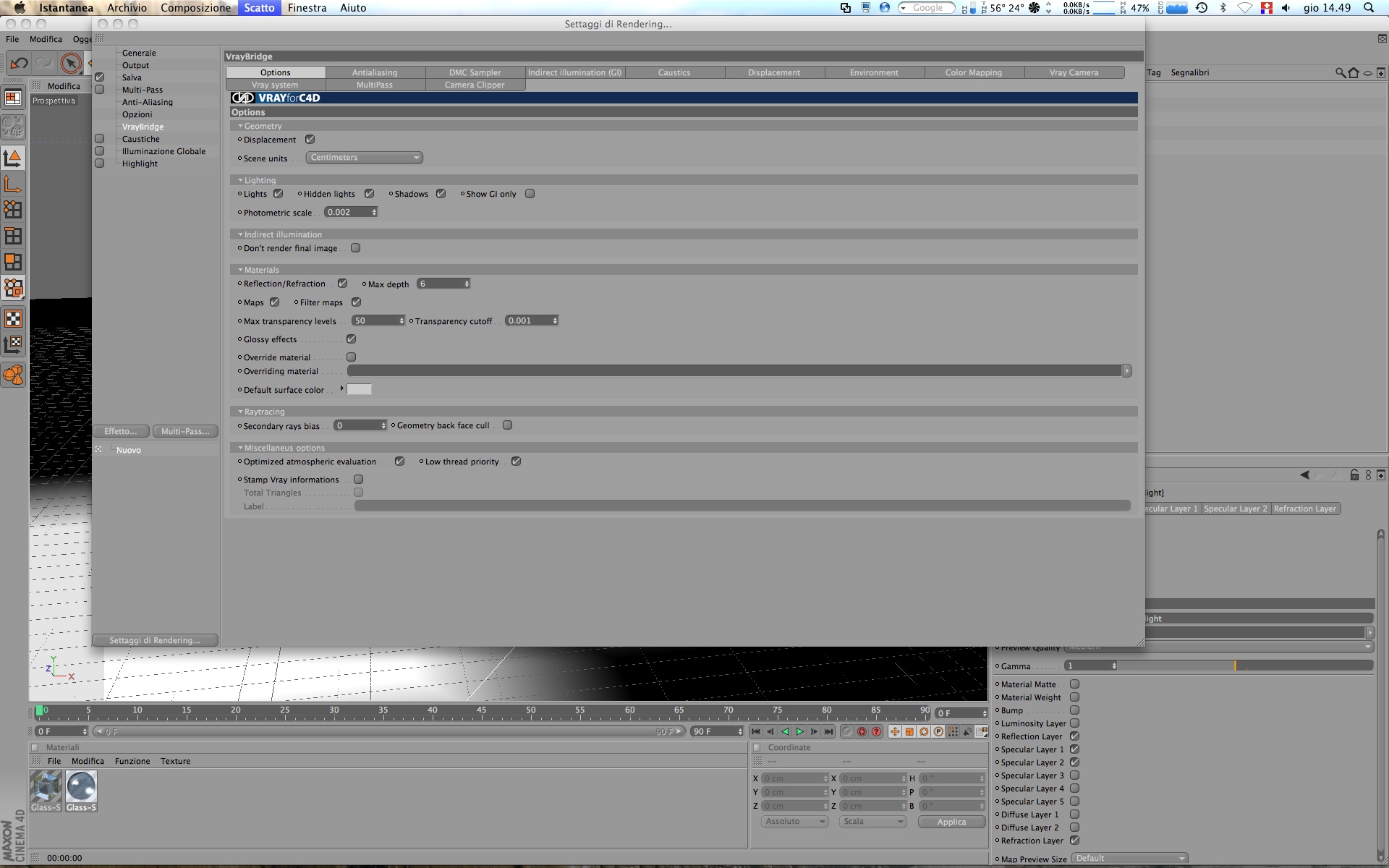The image size is (1389, 868).
Task: Open the Assoluto coordinate dropdown
Action: 794,822
